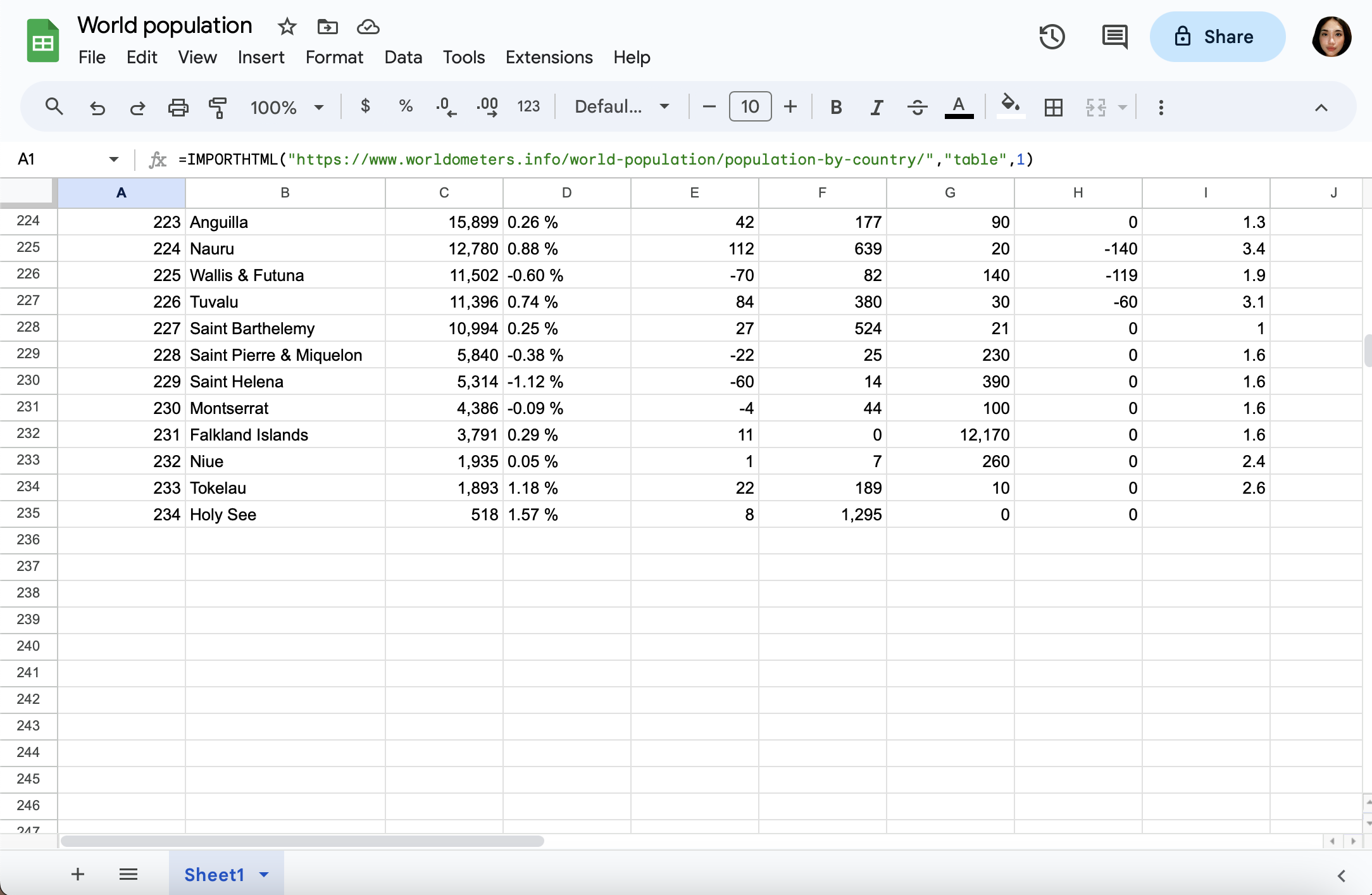Open the fill color picker

[1010, 106]
